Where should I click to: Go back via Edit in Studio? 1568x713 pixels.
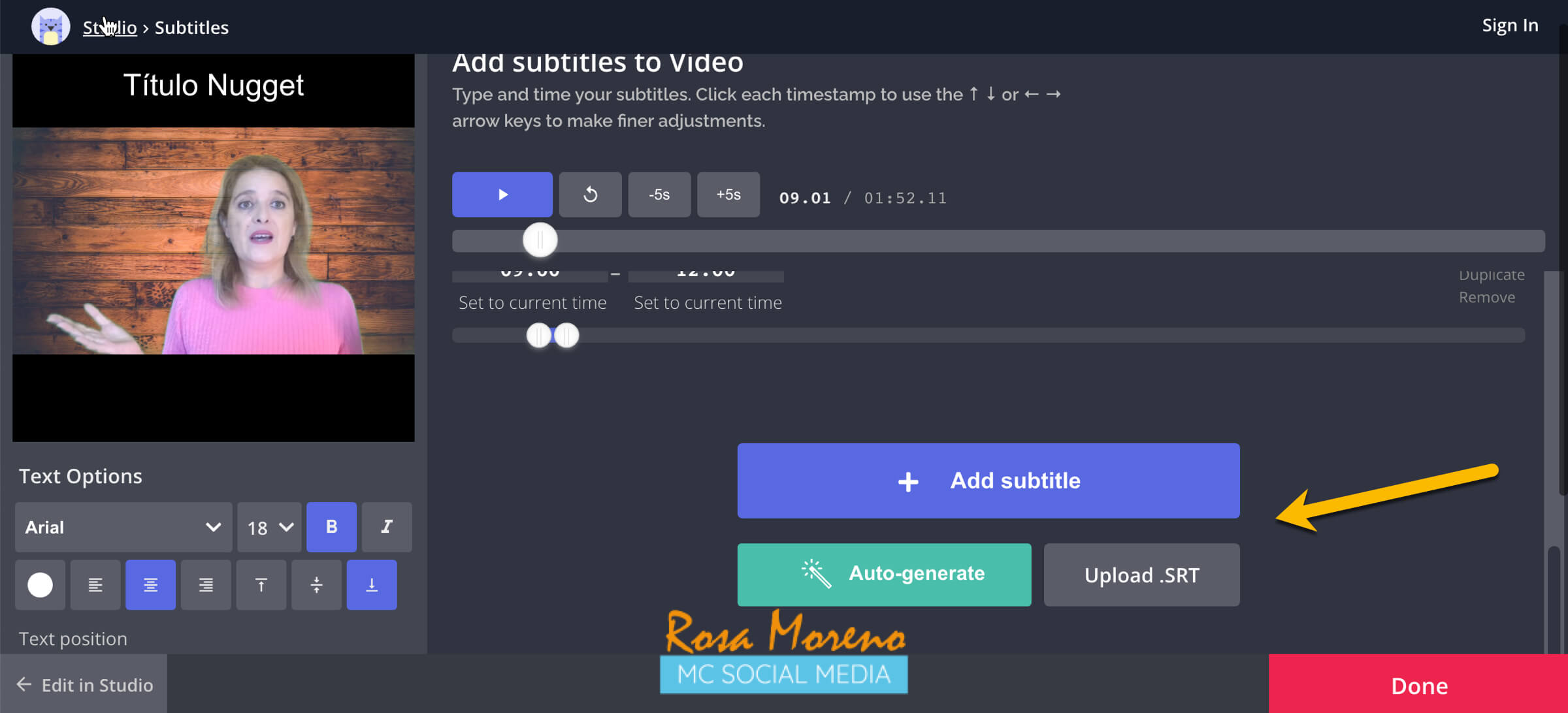[x=84, y=684]
